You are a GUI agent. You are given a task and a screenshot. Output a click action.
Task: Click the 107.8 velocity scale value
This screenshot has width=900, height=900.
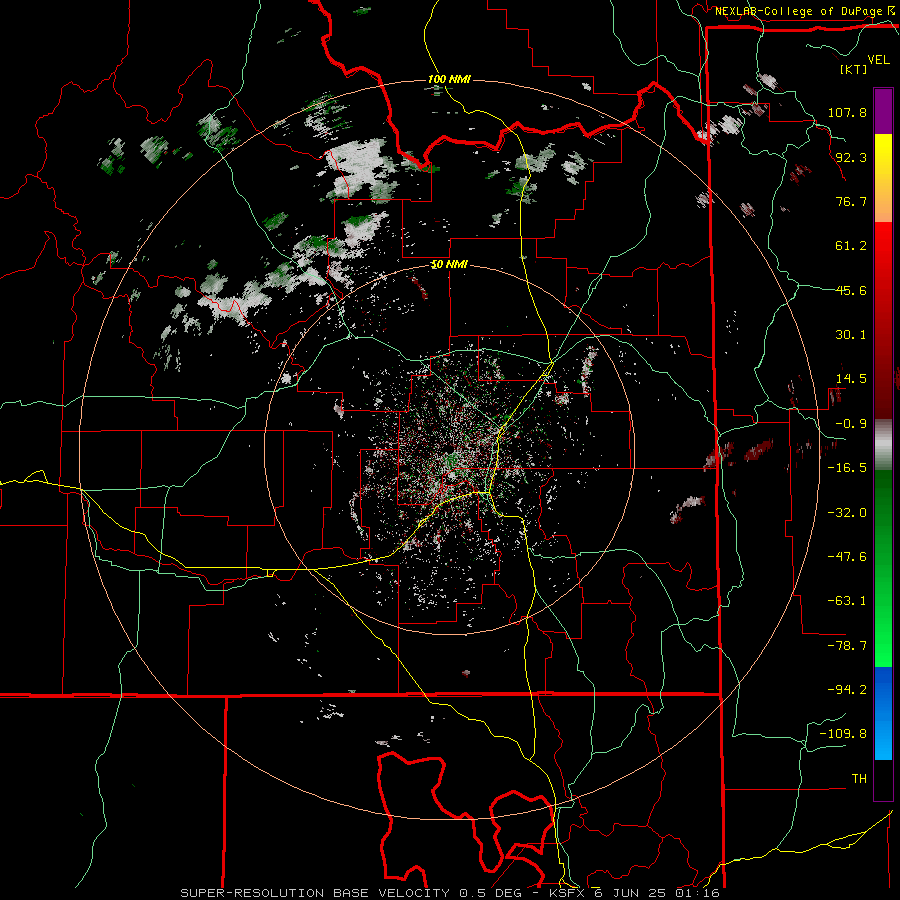pos(847,112)
